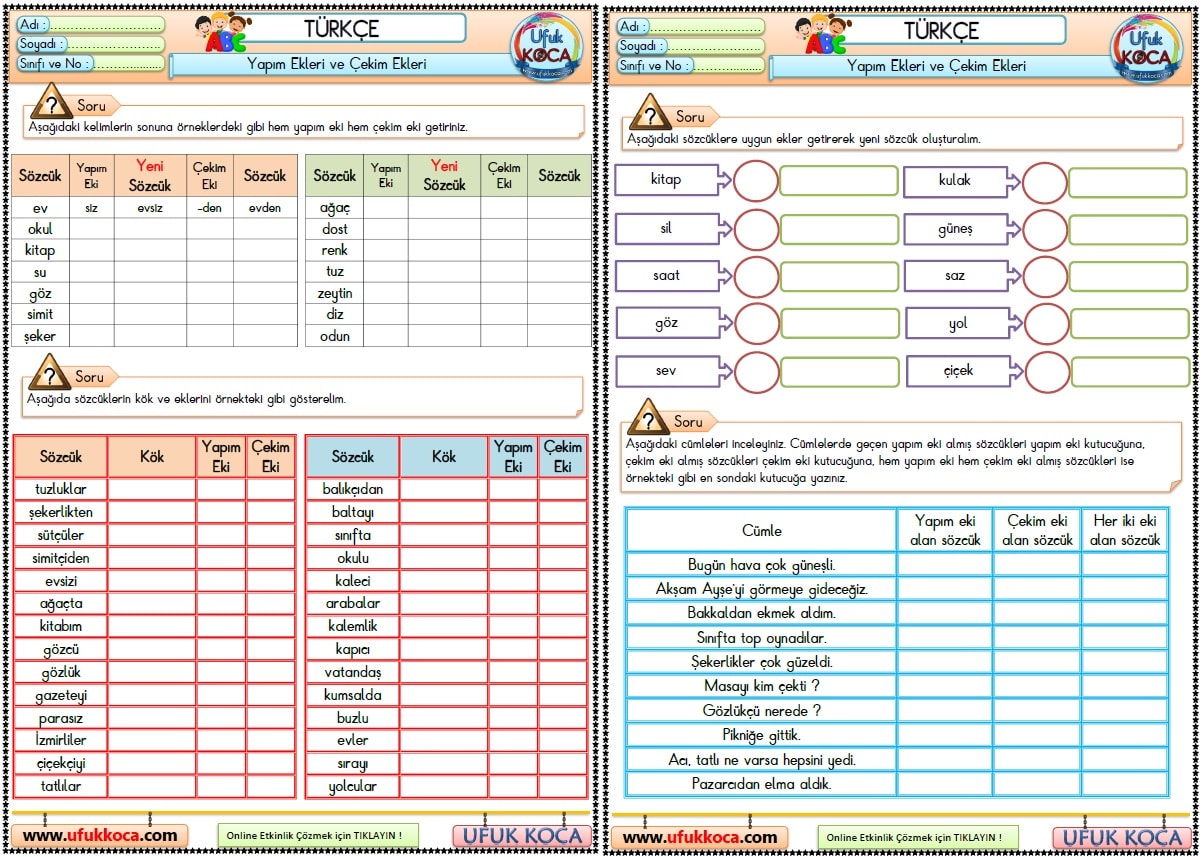
Task: Click the red circle next to the kitap box
Action: [x=755, y=181]
